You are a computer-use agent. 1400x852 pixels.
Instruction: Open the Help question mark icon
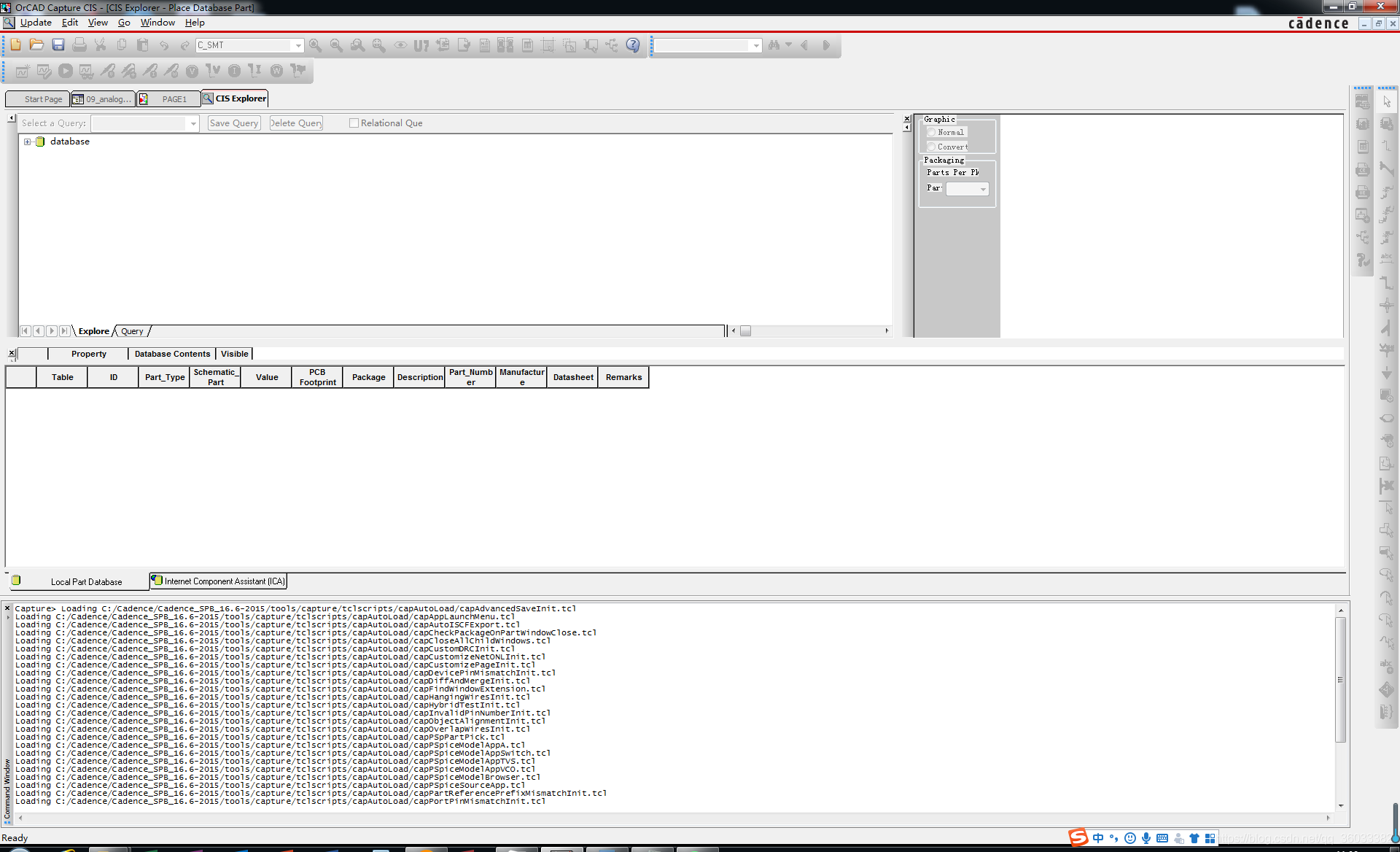(633, 45)
